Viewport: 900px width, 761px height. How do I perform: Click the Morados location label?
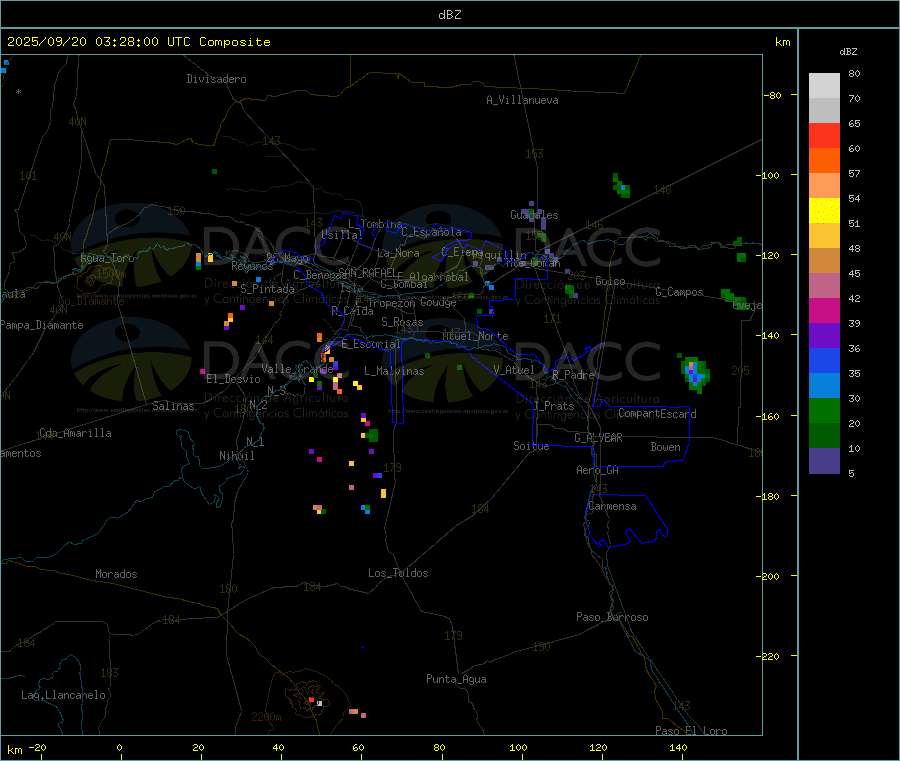click(x=116, y=574)
